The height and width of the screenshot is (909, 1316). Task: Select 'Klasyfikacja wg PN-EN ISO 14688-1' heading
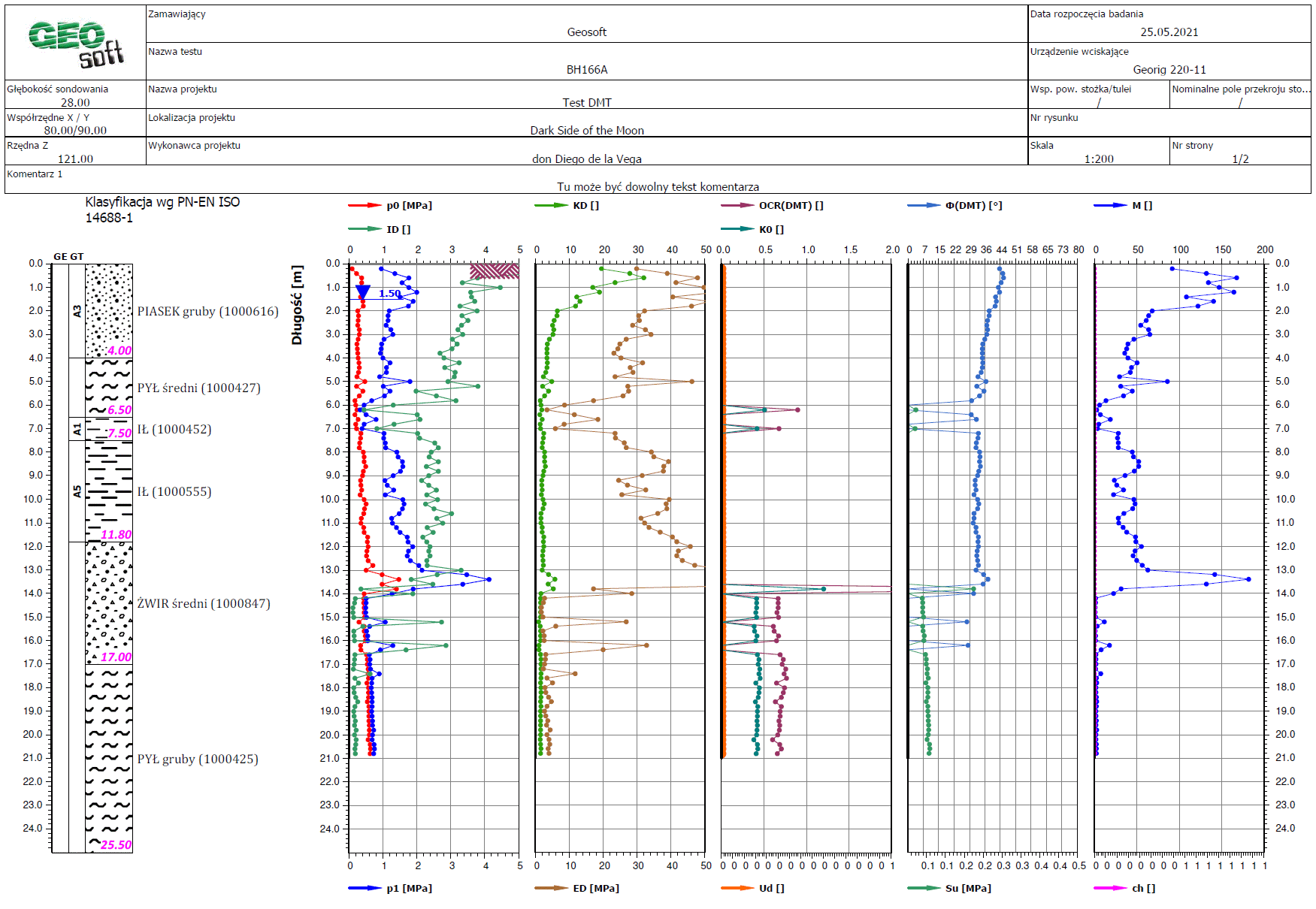tap(162, 210)
